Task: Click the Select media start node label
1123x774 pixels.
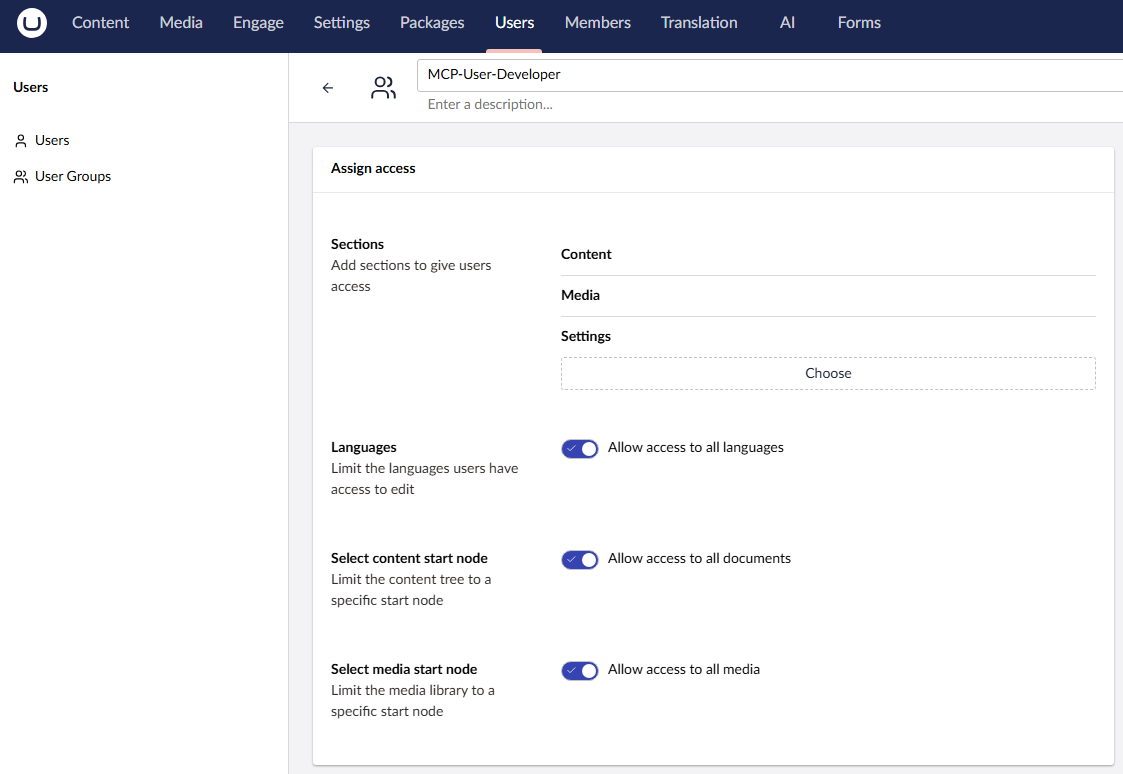Action: coord(404,669)
